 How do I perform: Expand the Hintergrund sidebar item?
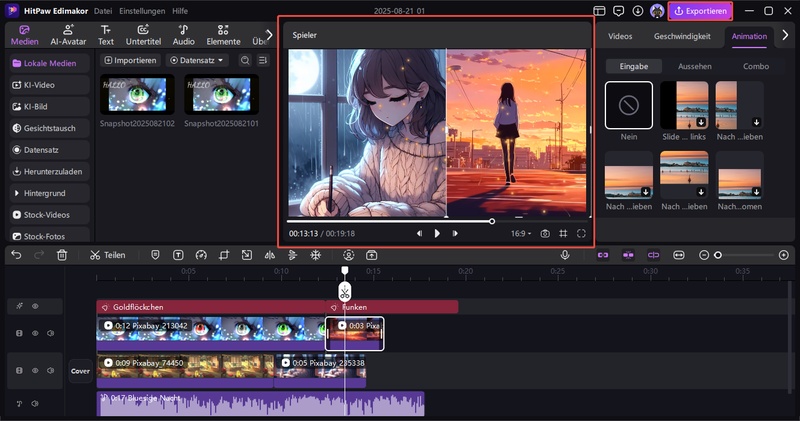49,193
